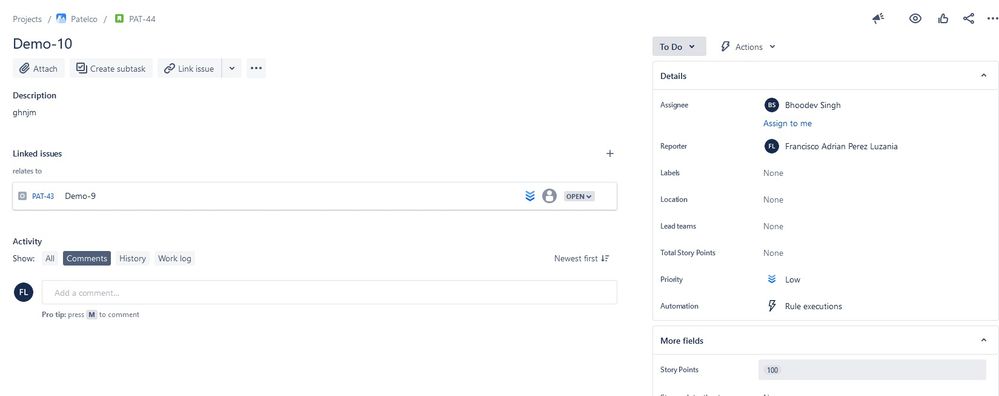Open the To Do status dropdown
This screenshot has width=999, height=396.
tap(679, 46)
